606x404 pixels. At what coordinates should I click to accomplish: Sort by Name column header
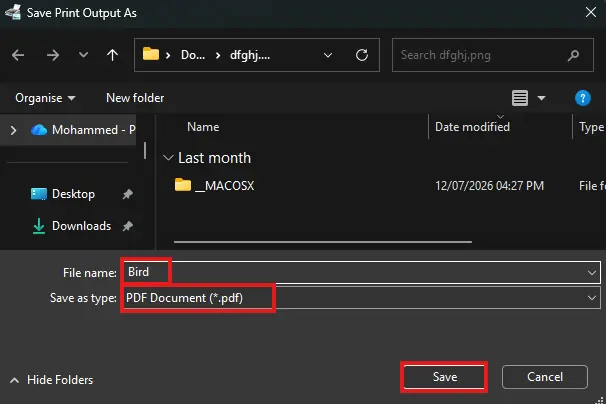(x=203, y=127)
